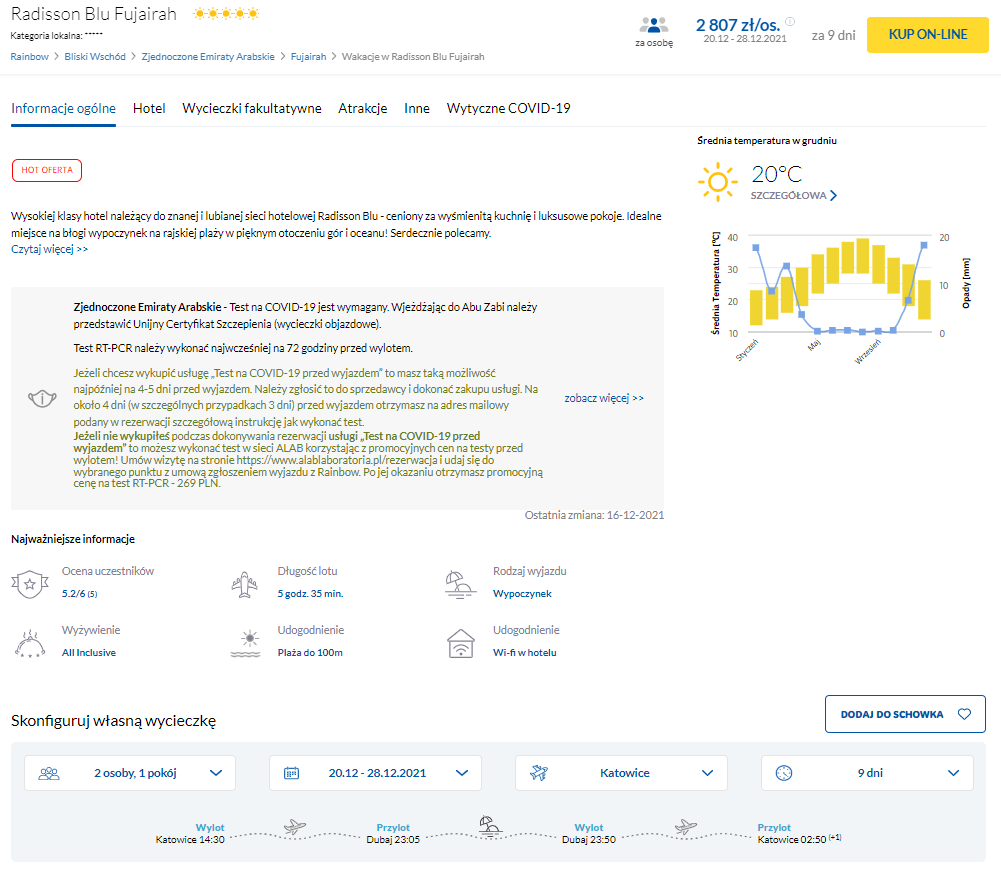Click the sun weather icon
This screenshot has width=1001, height=875.
(x=717, y=182)
